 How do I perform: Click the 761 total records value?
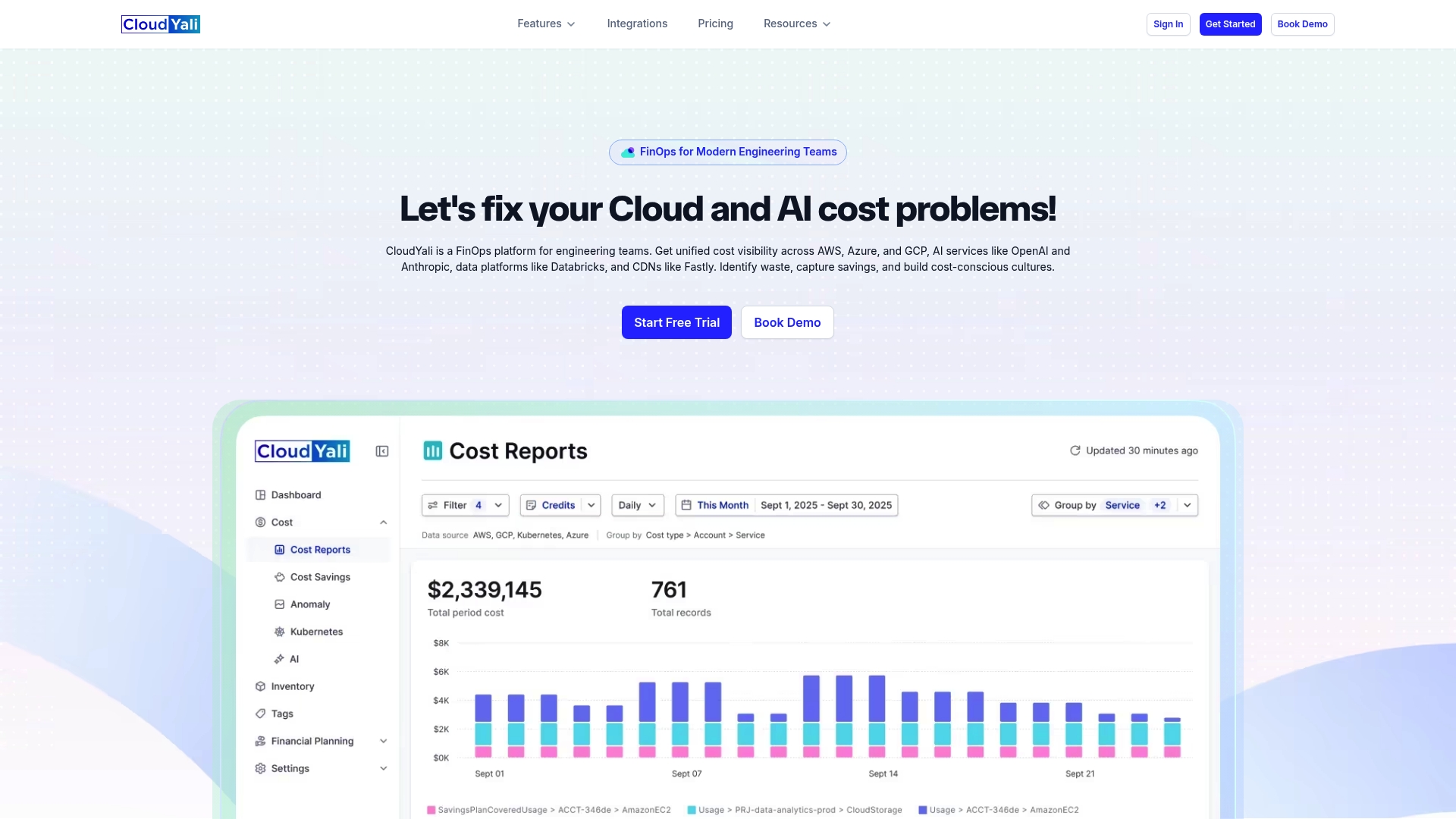669,589
